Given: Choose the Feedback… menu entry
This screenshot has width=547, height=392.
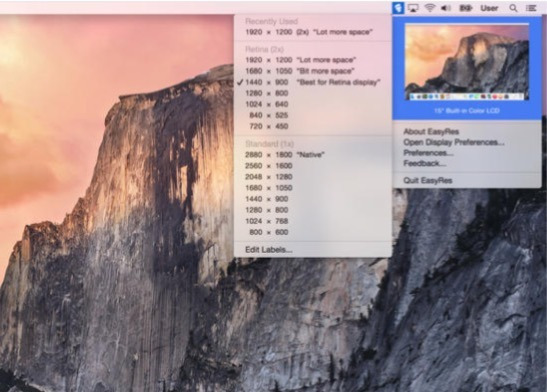Looking at the screenshot, I should (x=425, y=163).
